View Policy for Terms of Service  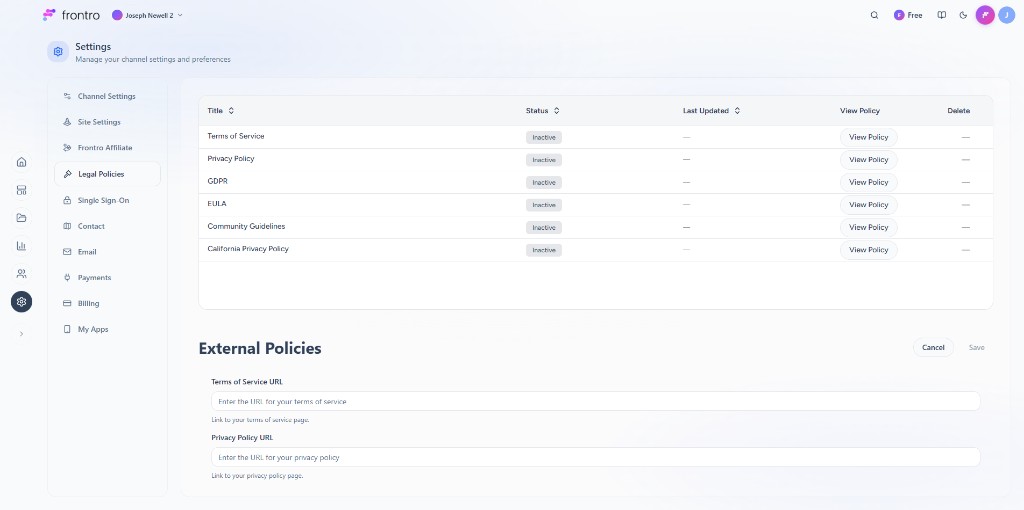[869, 137]
